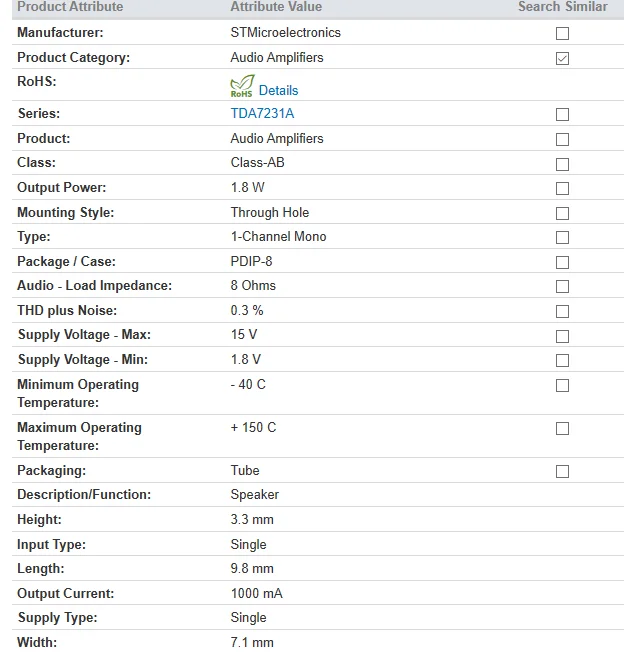Click the 1-Channel Mono value
The width and height of the screenshot is (624, 652).
pos(279,237)
